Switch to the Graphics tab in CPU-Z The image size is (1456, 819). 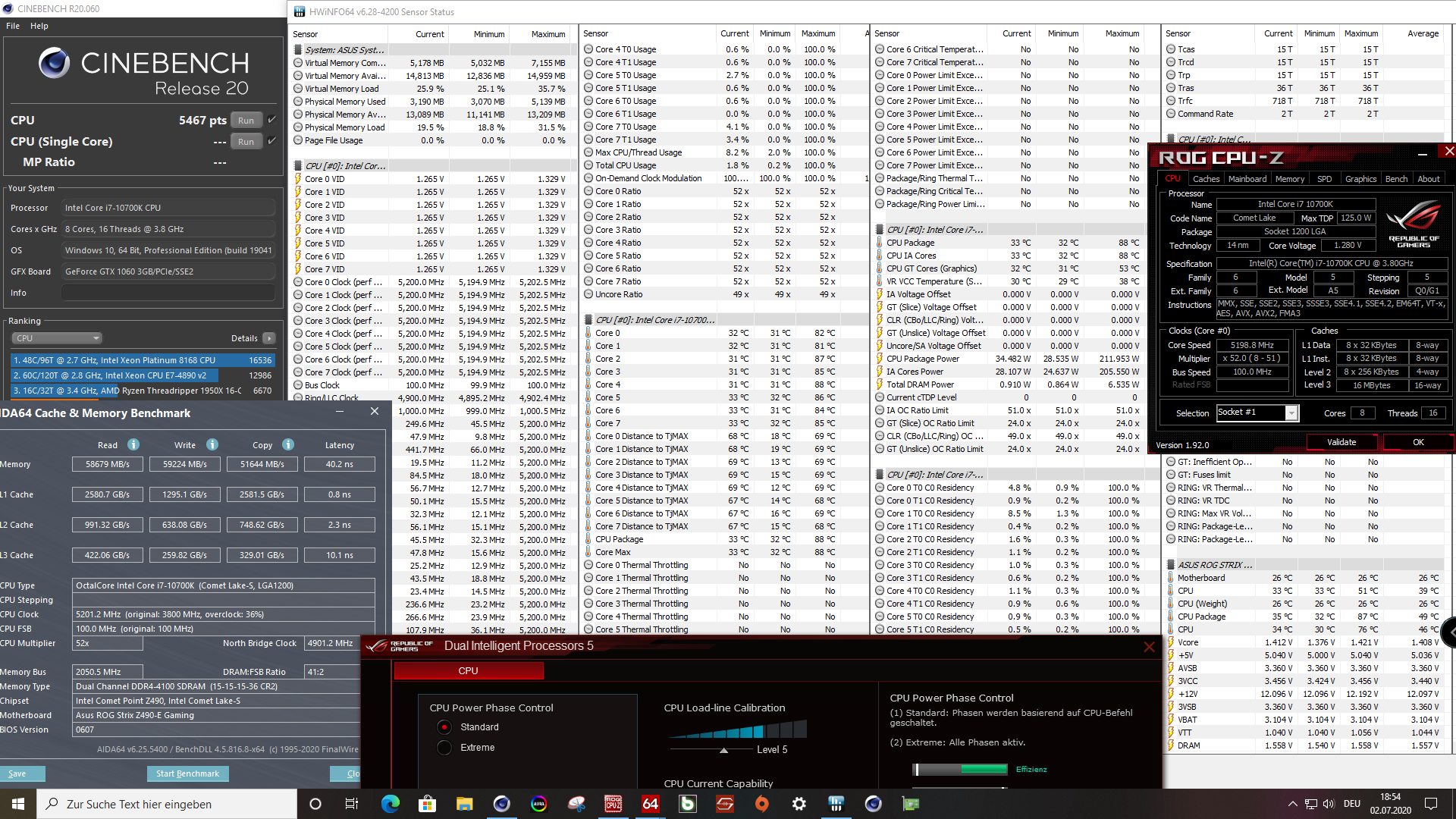click(1361, 179)
